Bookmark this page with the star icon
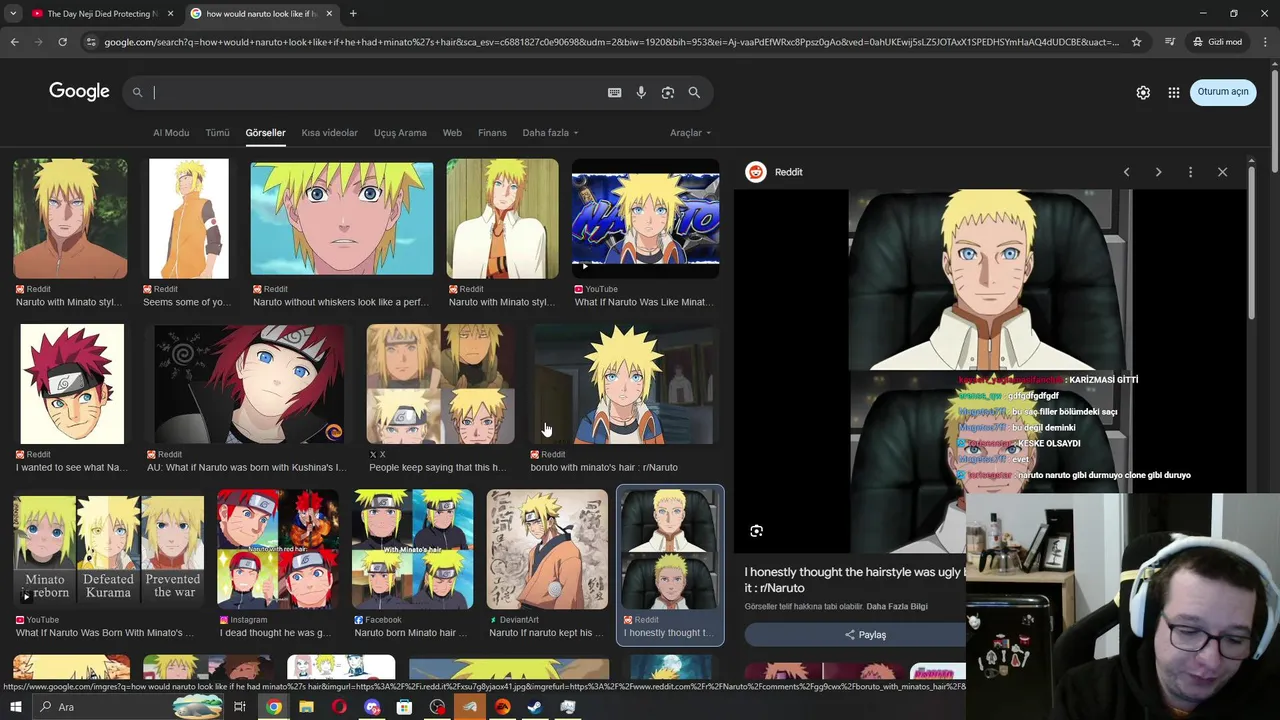Viewport: 1280px width, 720px height. pos(1136,42)
